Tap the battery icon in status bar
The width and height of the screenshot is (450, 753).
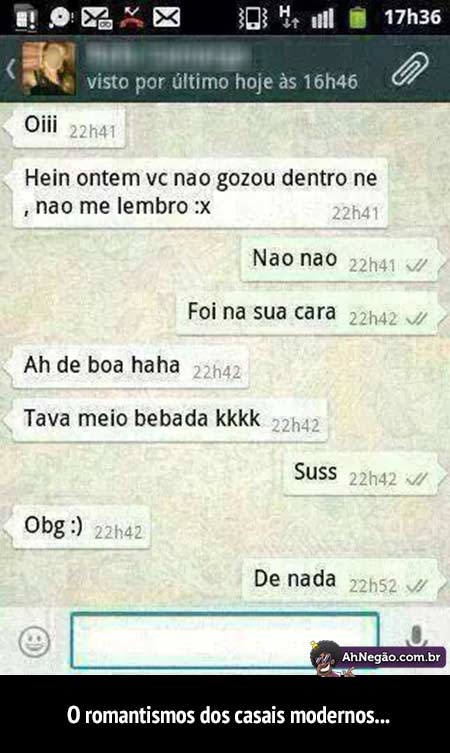pos(358,18)
